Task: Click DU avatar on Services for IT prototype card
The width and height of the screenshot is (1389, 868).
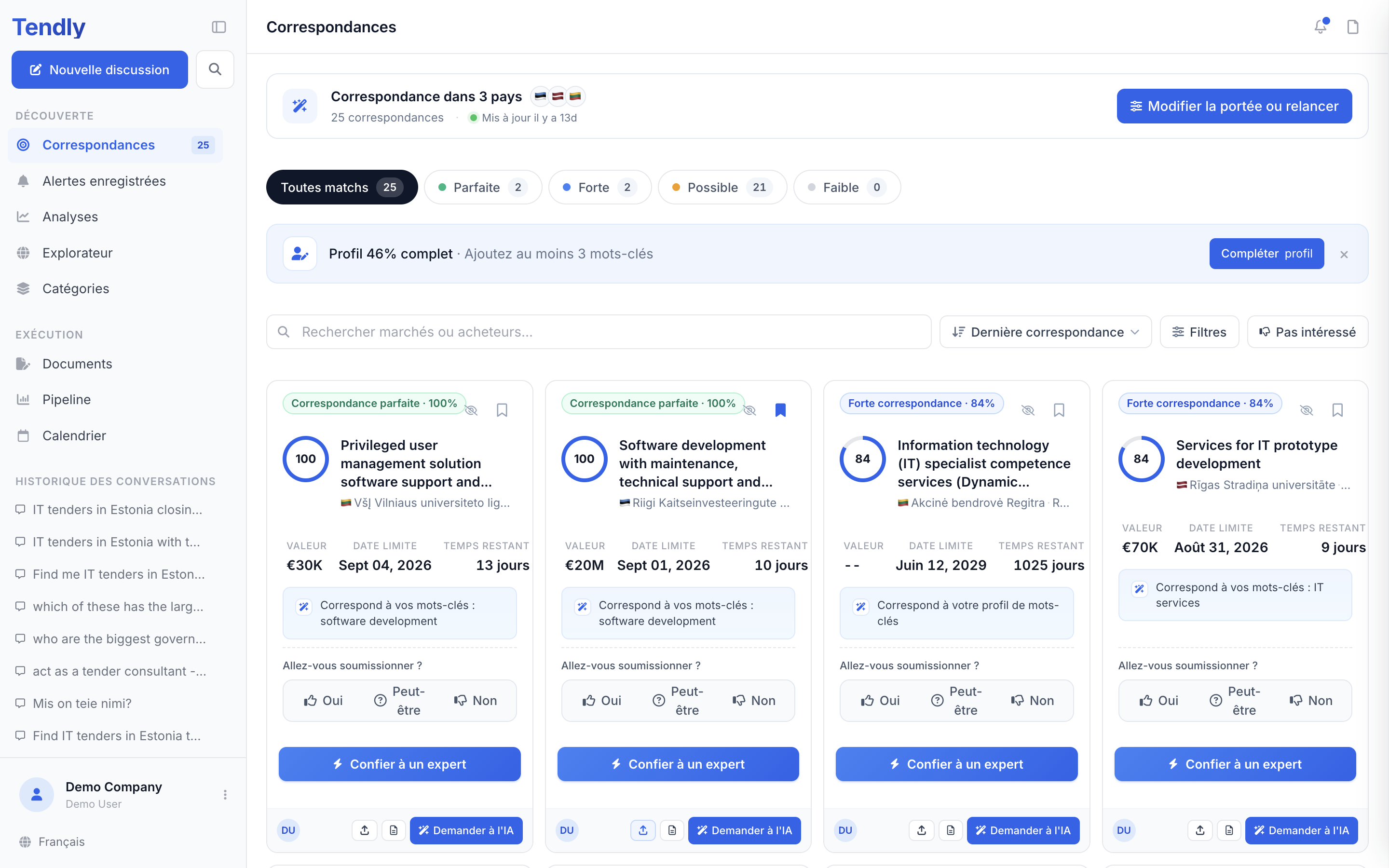Action: 1124,830
